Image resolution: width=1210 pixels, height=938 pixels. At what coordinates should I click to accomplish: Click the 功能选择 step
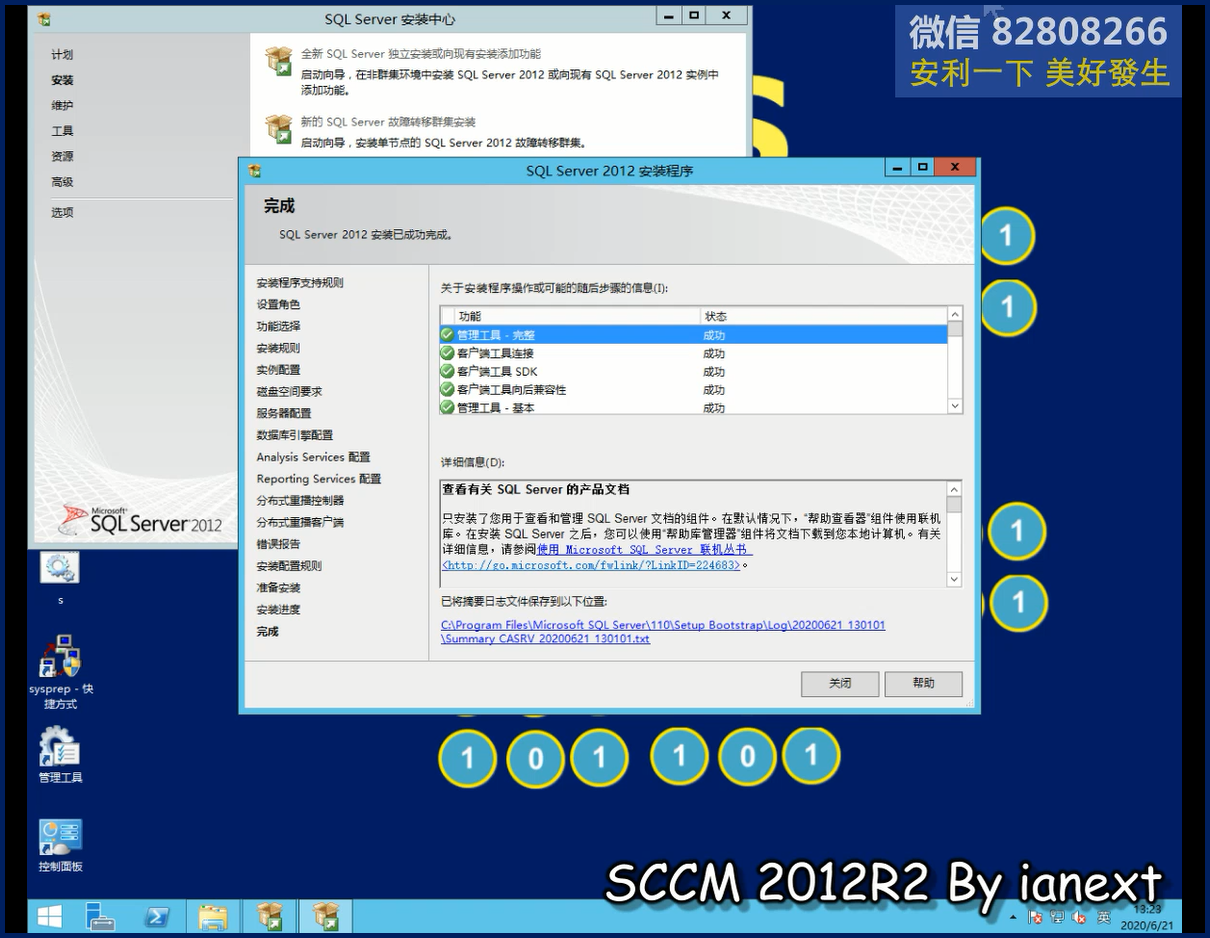tap(278, 326)
